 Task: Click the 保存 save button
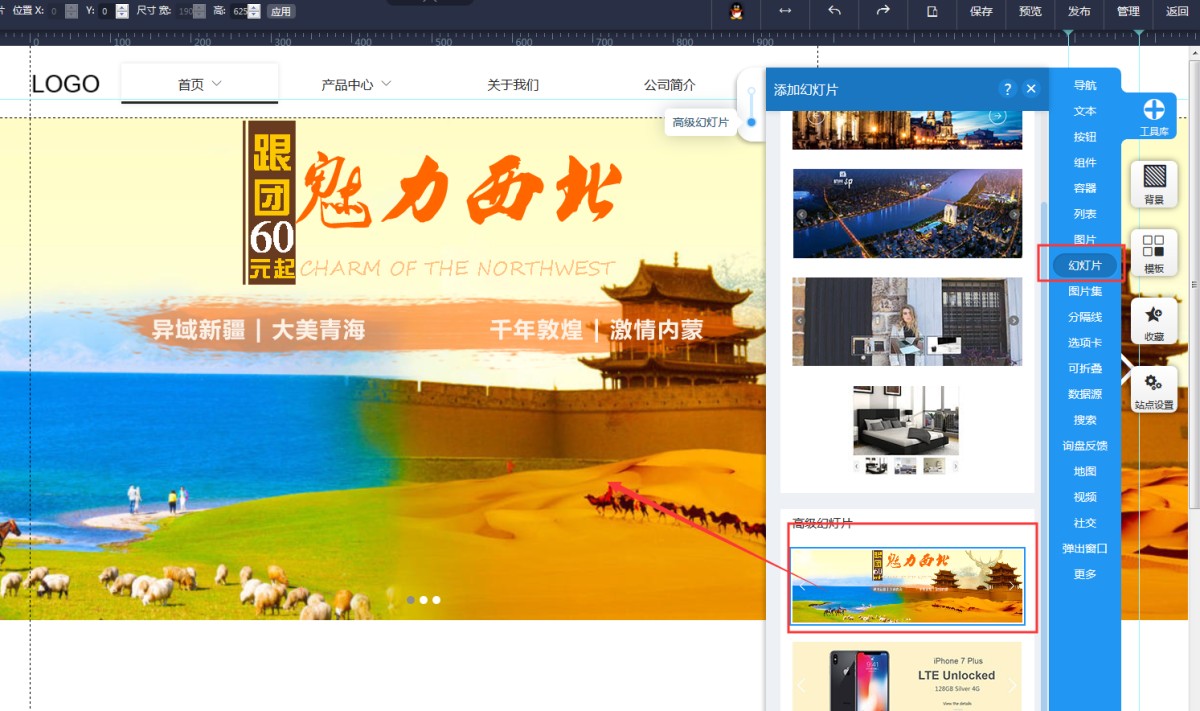click(x=981, y=11)
